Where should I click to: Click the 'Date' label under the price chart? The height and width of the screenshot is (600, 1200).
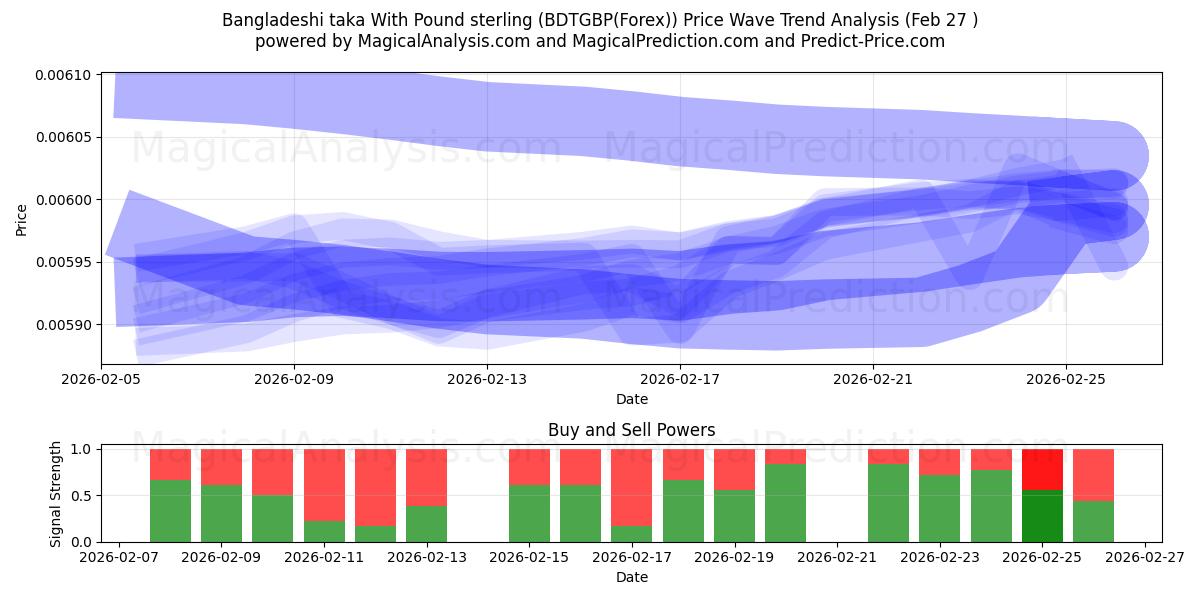point(631,399)
